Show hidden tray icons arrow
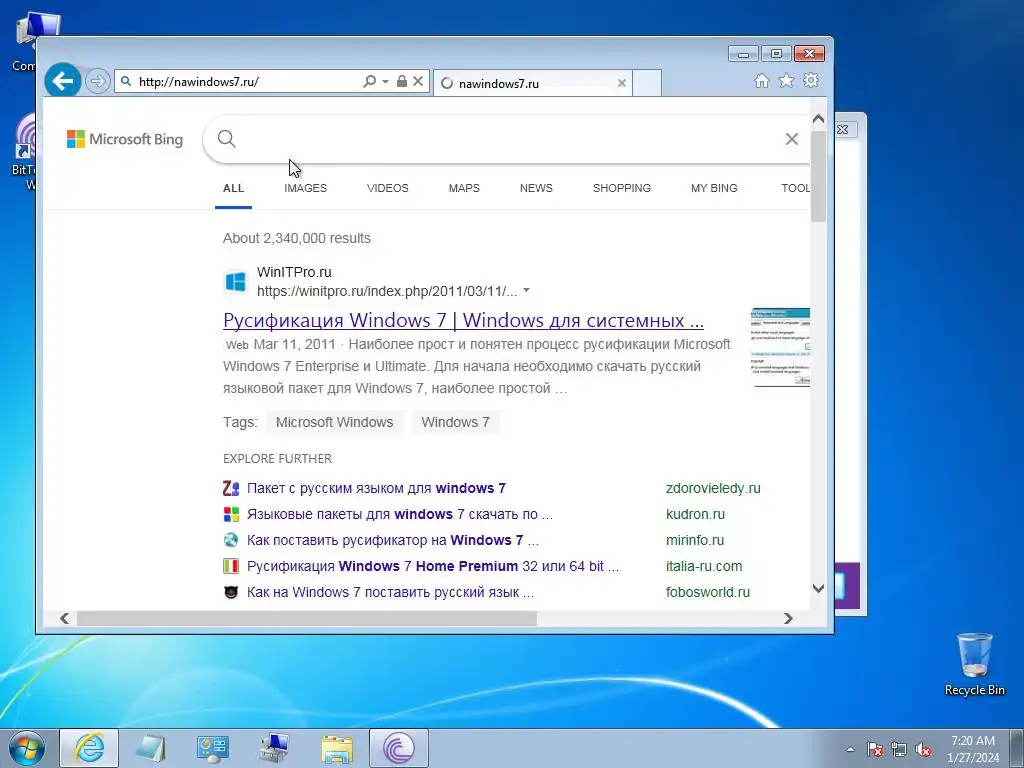1024x768 pixels. point(850,749)
